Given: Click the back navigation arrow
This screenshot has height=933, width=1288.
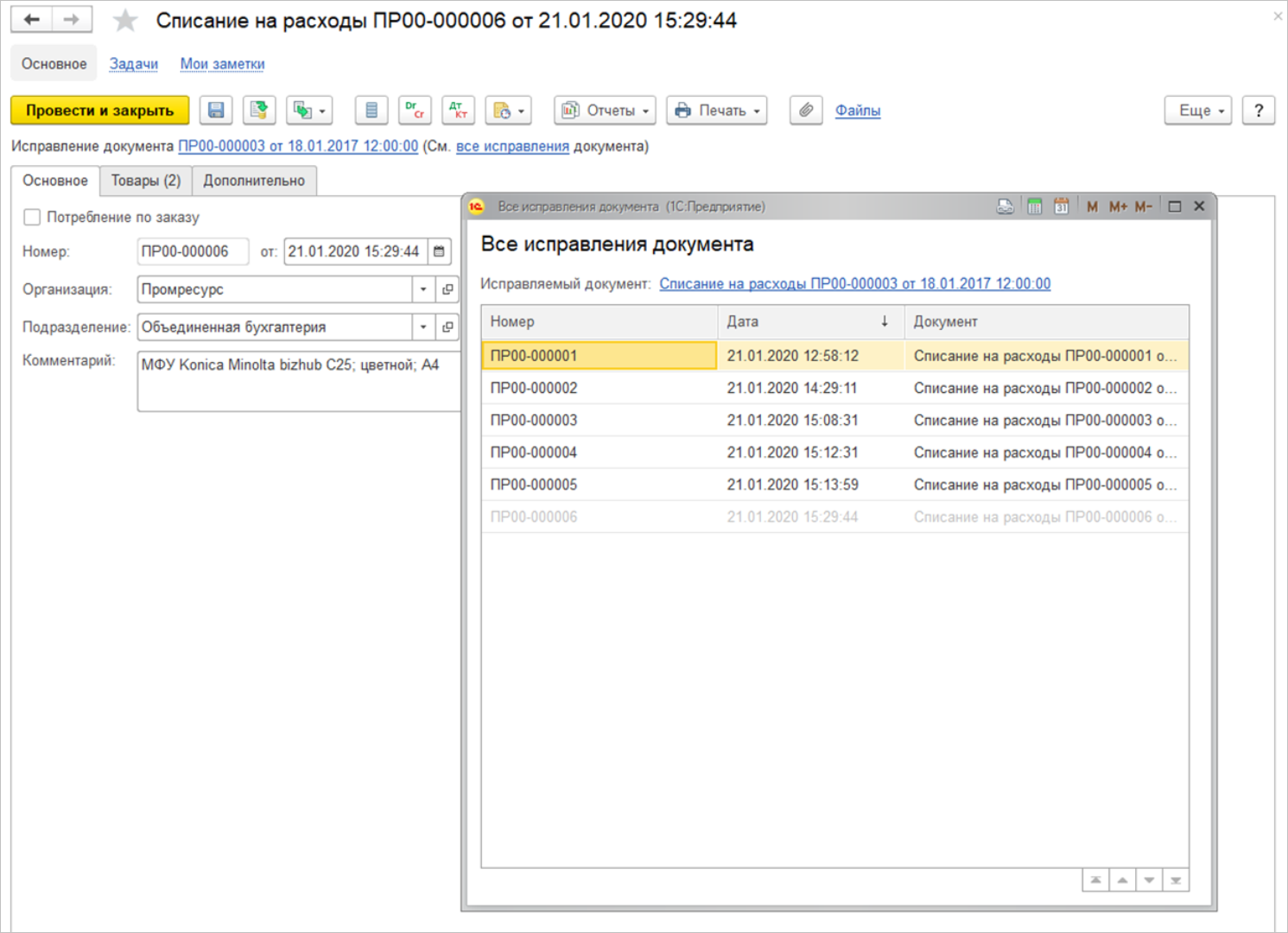Looking at the screenshot, I should [x=32, y=19].
